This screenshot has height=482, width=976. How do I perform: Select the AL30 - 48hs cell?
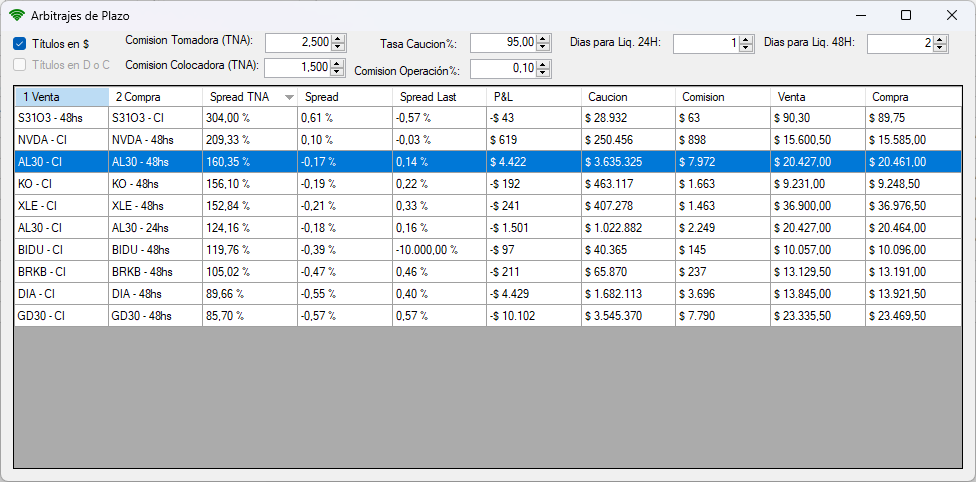(x=156, y=162)
